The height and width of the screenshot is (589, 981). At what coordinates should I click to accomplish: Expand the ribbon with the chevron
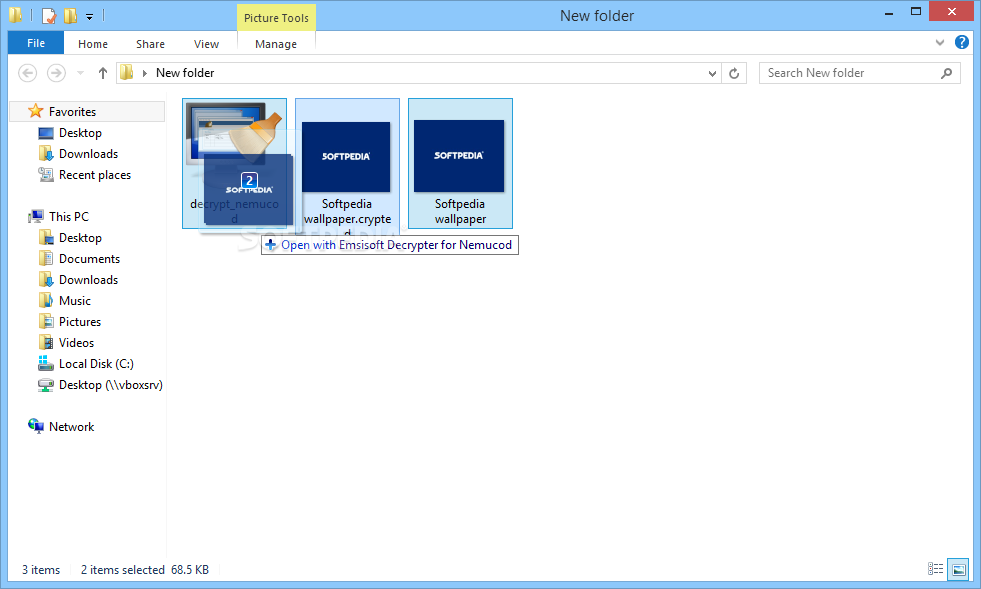coord(940,43)
